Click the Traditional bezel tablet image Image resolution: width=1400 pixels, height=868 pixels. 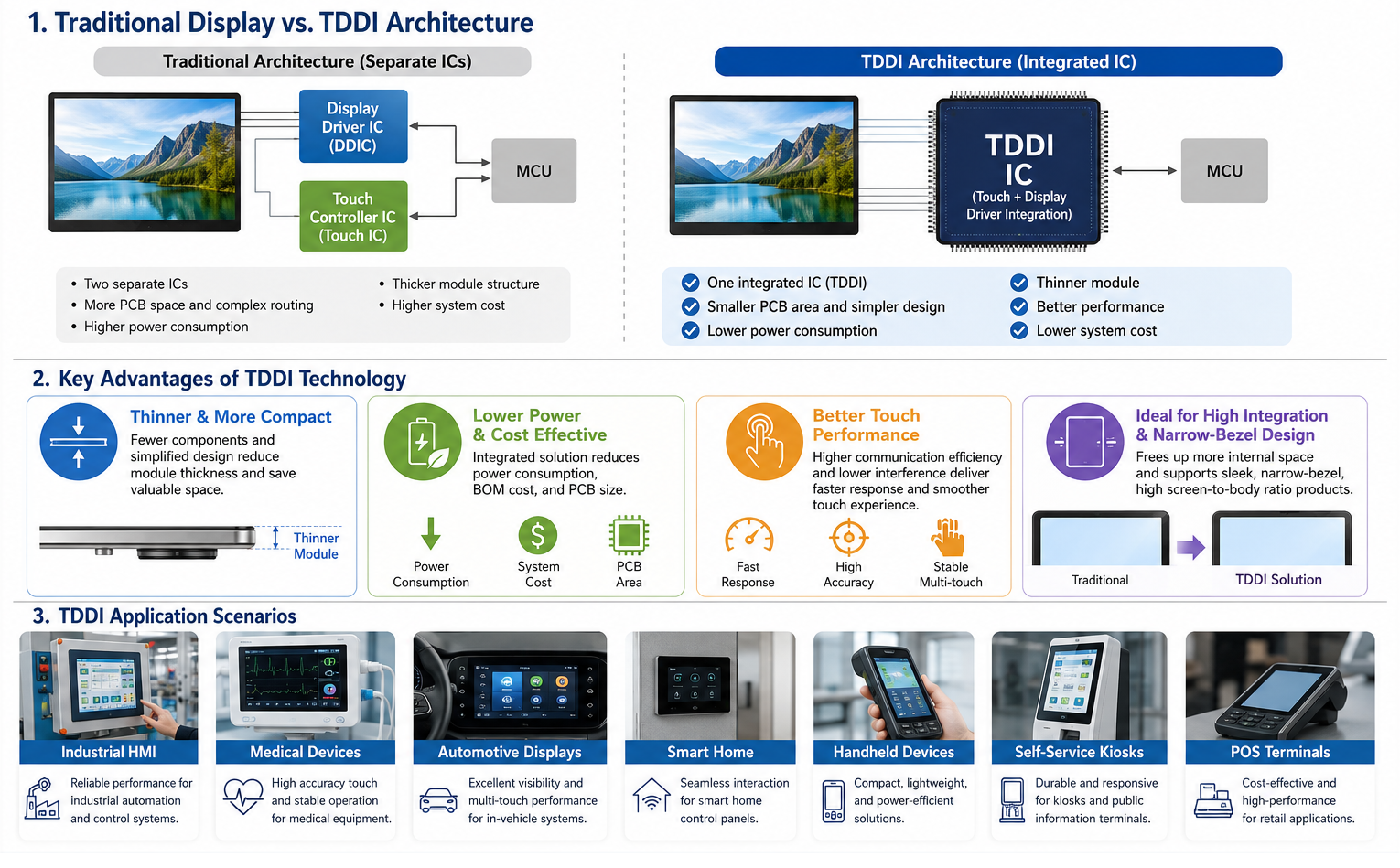[1101, 539]
